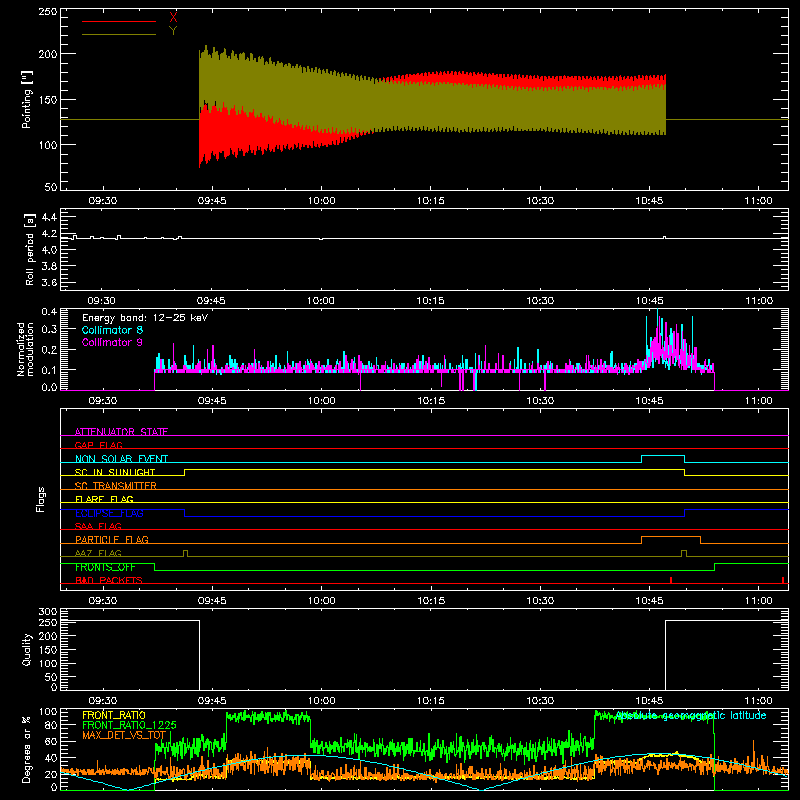The image size is (800, 800).
Task: Click the 'Roll period [s]' axis title
Action: click(30, 249)
